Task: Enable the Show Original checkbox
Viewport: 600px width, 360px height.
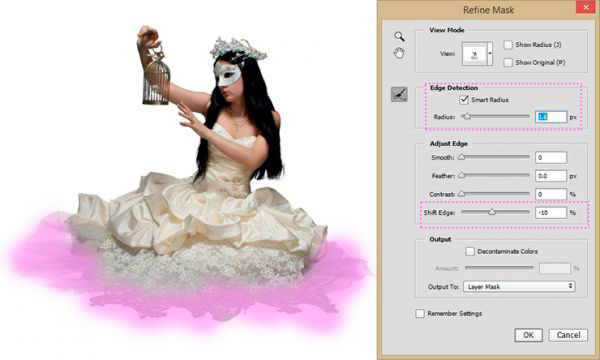Action: pos(508,62)
